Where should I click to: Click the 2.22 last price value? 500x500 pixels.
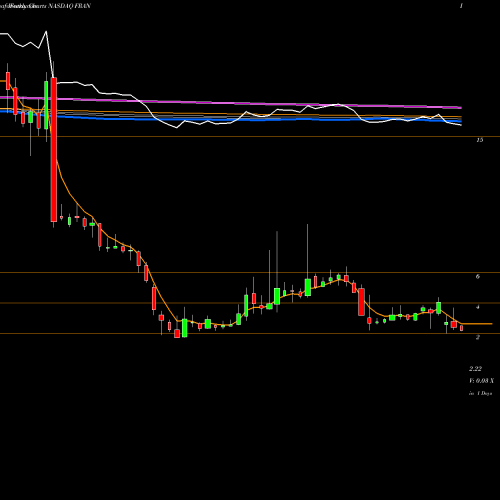click(x=475, y=369)
